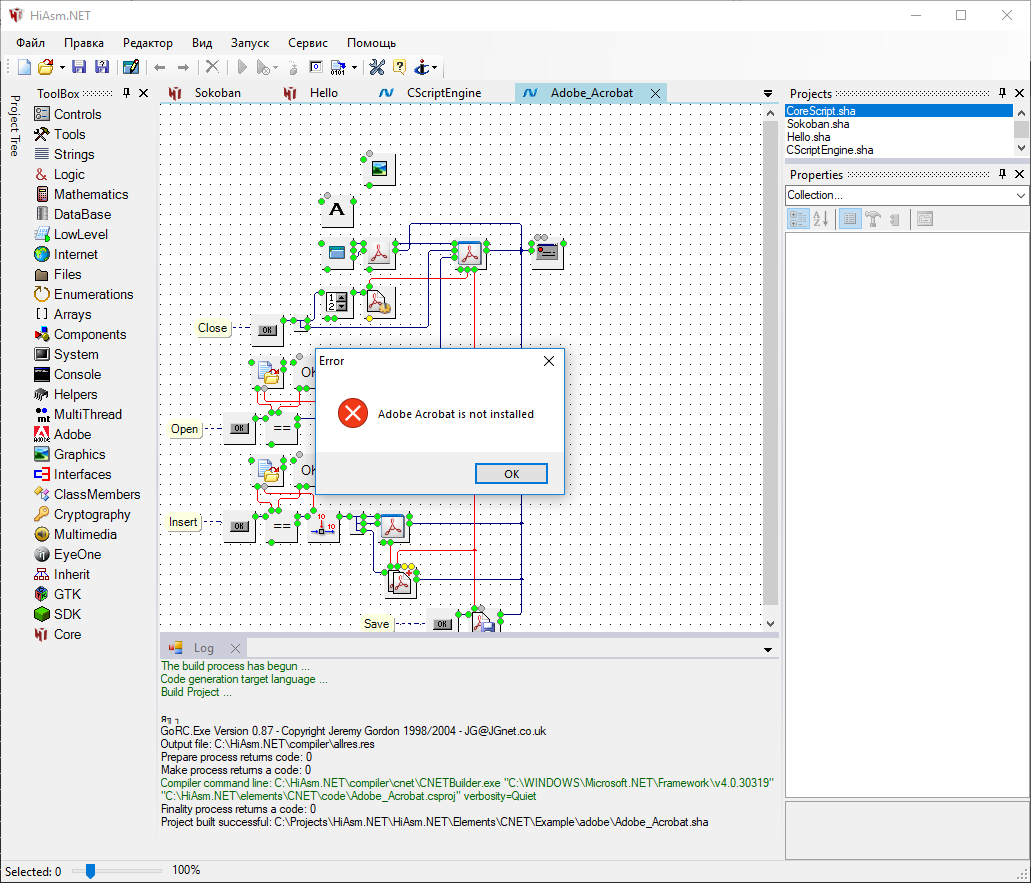Open the tab list dropdown arrow
Viewport: 1031px width, 883px height.
pyautogui.click(x=768, y=93)
